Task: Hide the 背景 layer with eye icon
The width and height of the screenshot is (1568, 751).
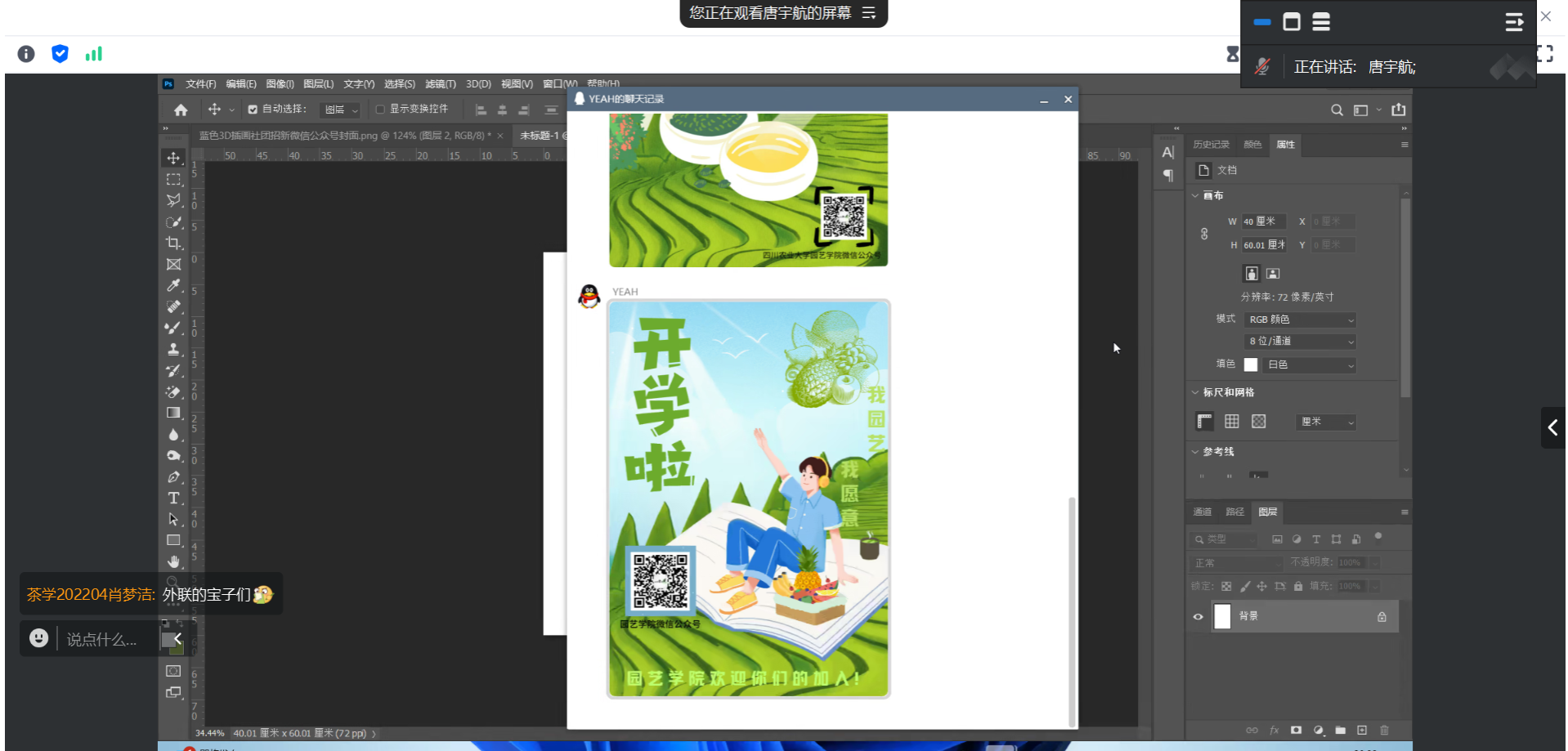Action: [x=1198, y=617]
